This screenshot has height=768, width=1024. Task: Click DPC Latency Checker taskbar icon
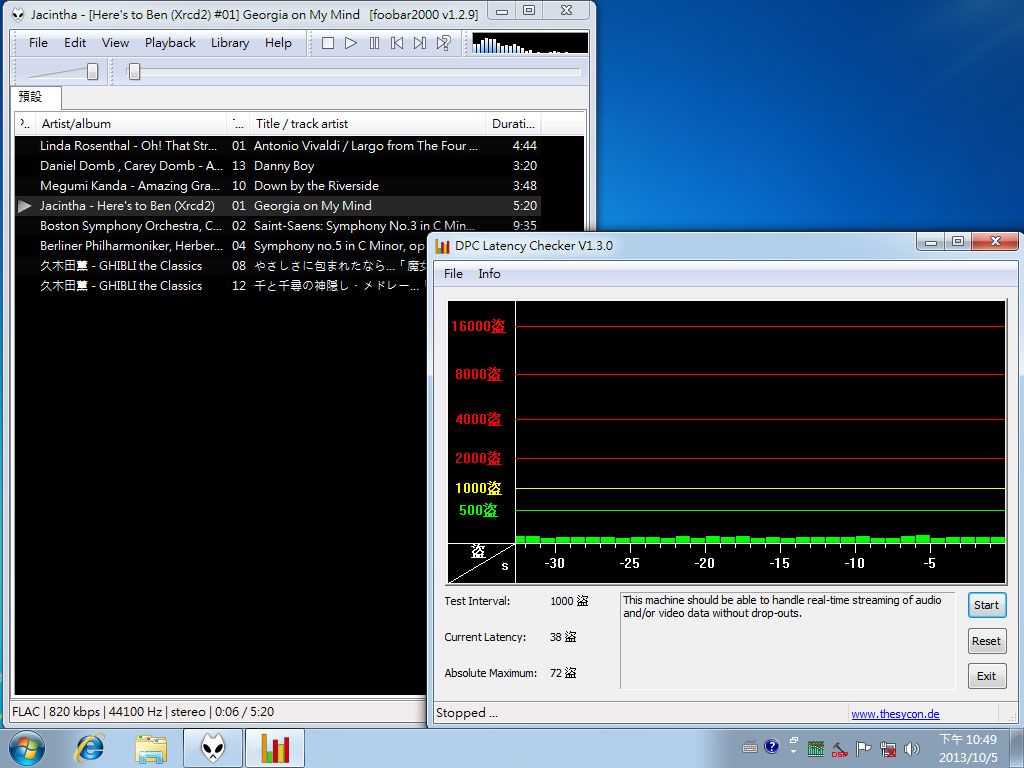pos(274,748)
